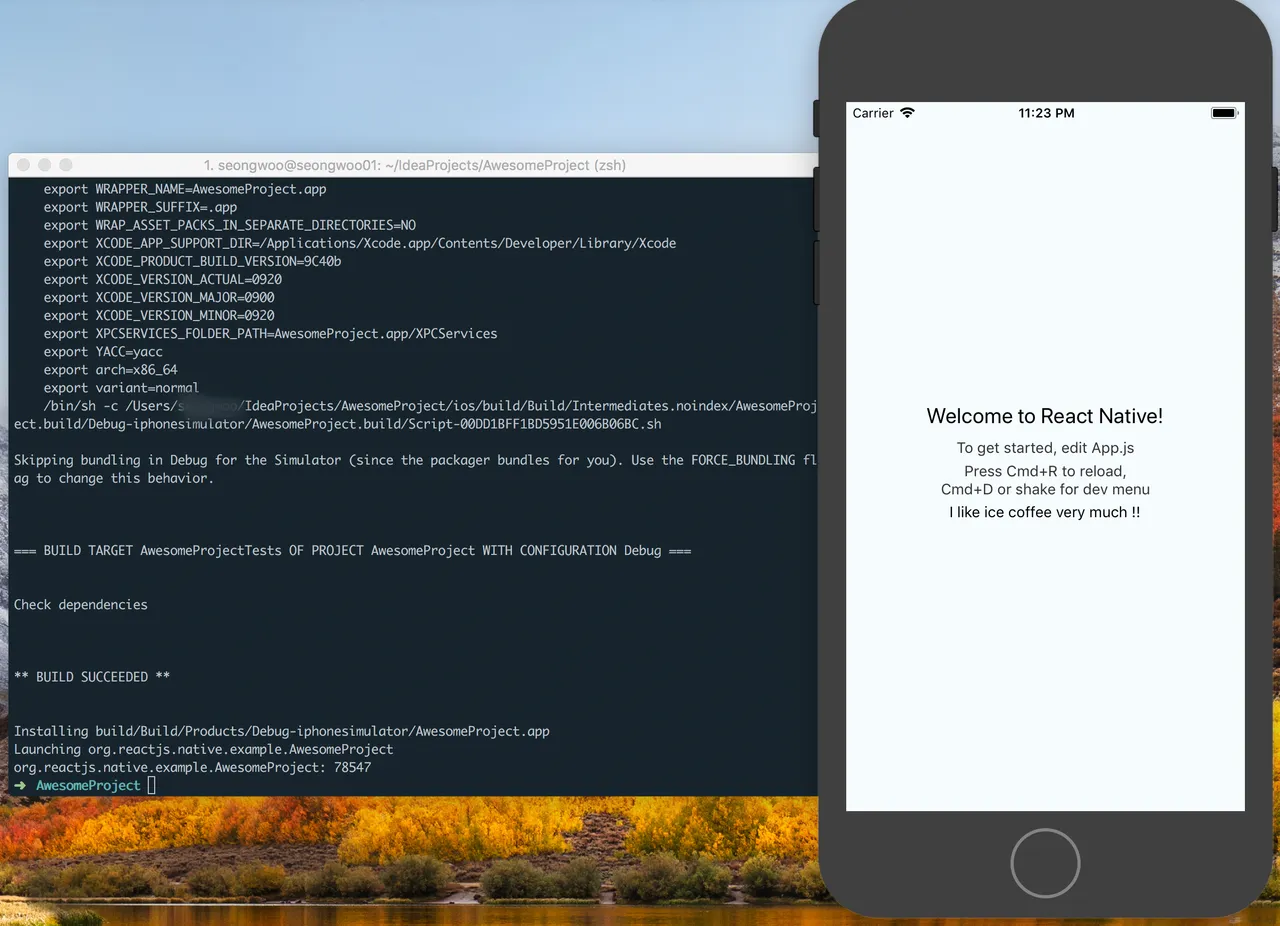Maximize the terminal window

[66, 165]
